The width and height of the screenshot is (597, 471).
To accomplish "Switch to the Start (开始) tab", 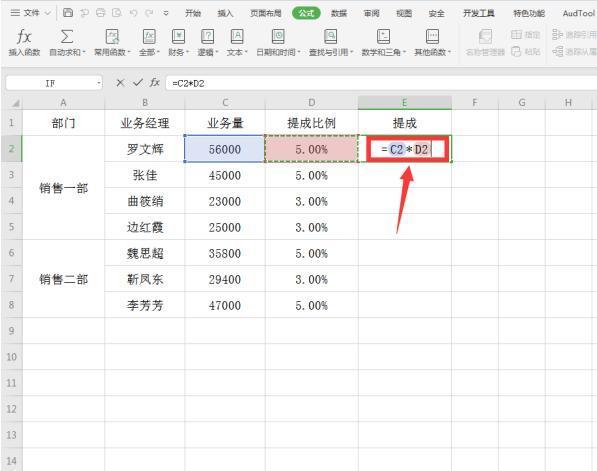I will coord(193,13).
